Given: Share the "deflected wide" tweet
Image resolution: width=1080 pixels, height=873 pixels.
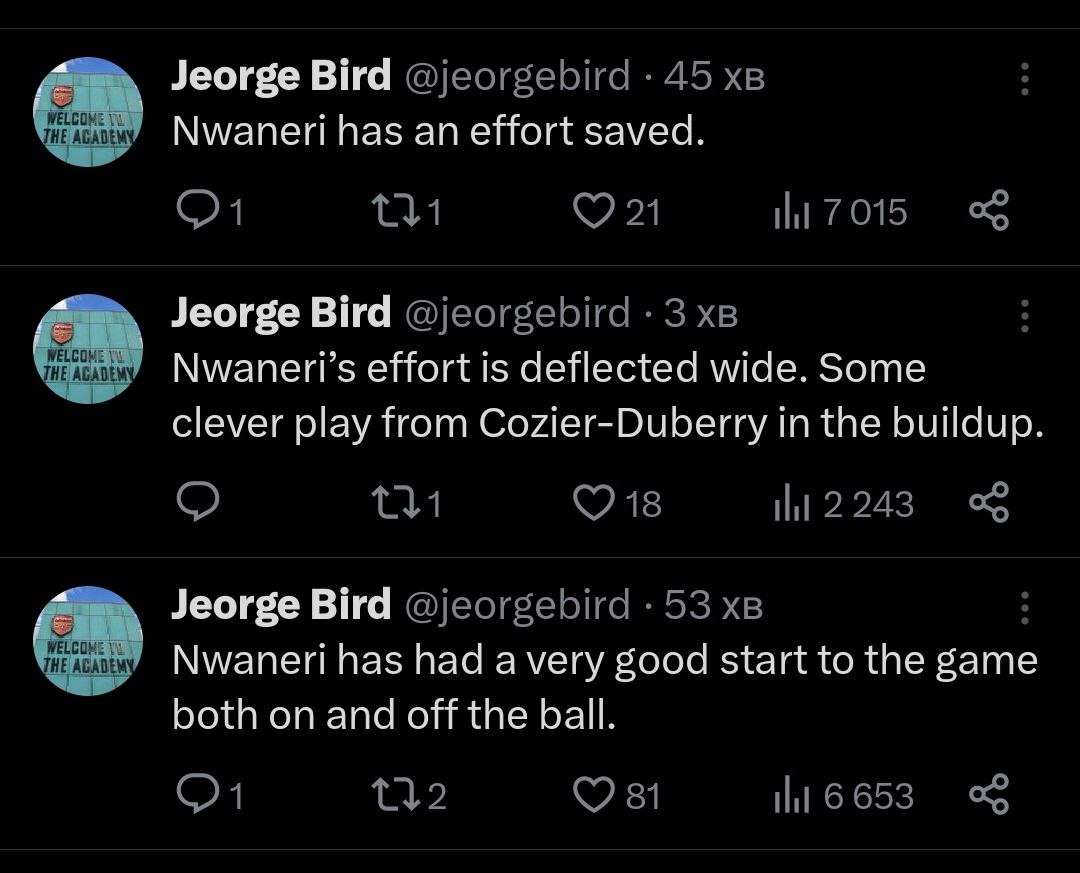Looking at the screenshot, I should (x=990, y=503).
